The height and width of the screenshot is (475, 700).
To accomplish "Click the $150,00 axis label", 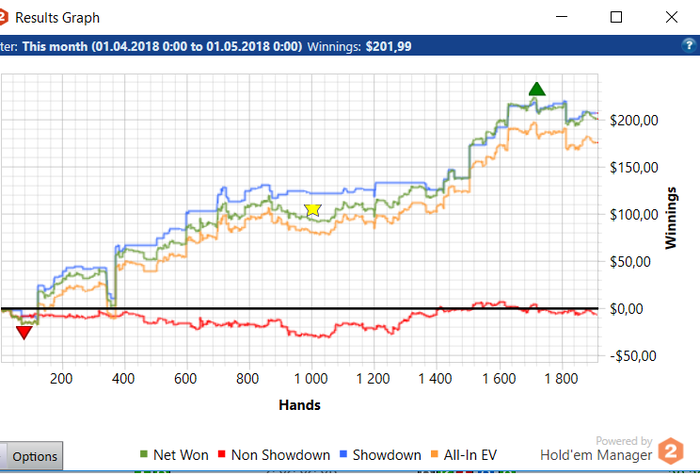I will [634, 168].
